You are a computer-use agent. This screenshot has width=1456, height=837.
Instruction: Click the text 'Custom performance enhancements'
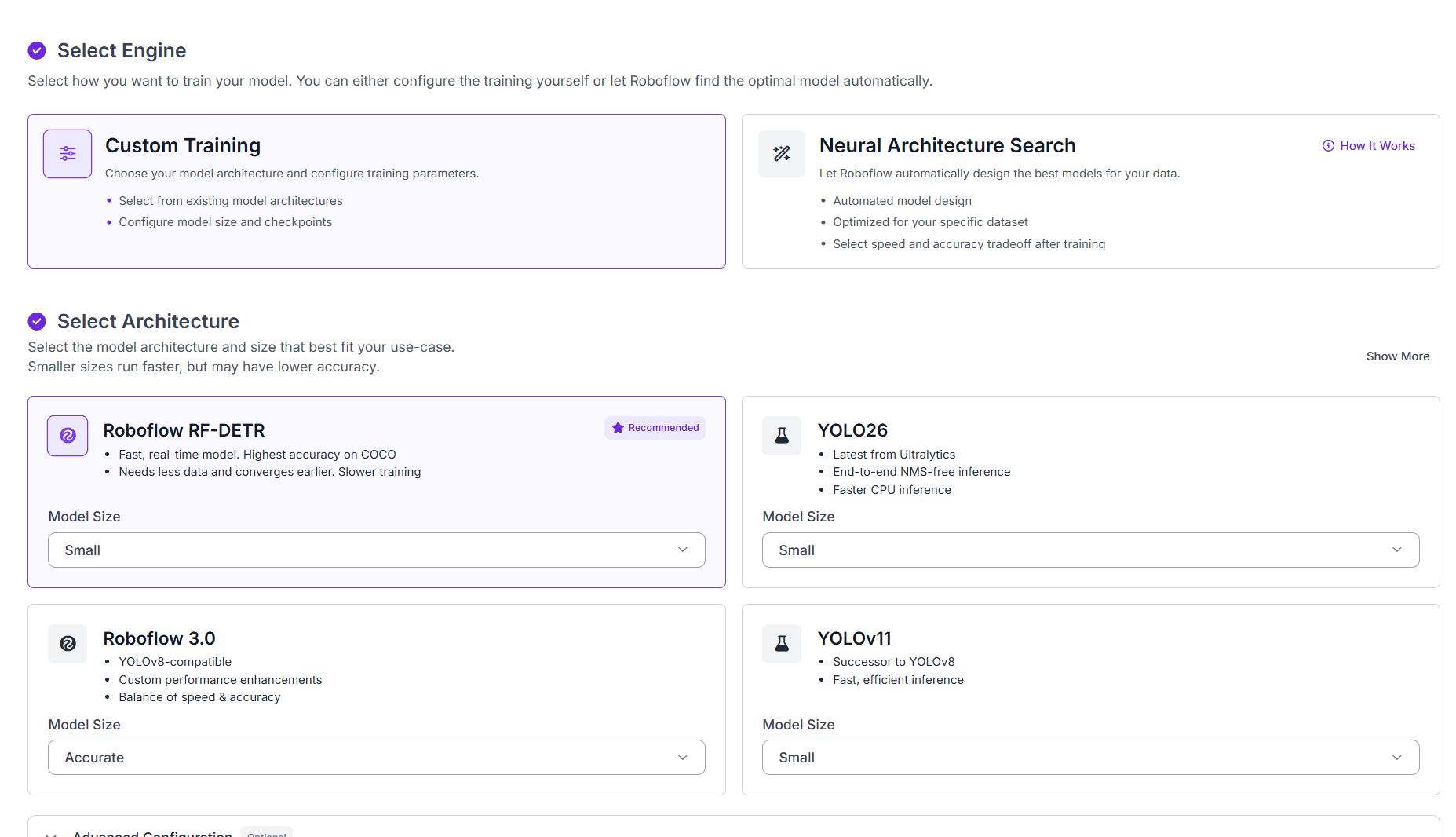click(221, 680)
